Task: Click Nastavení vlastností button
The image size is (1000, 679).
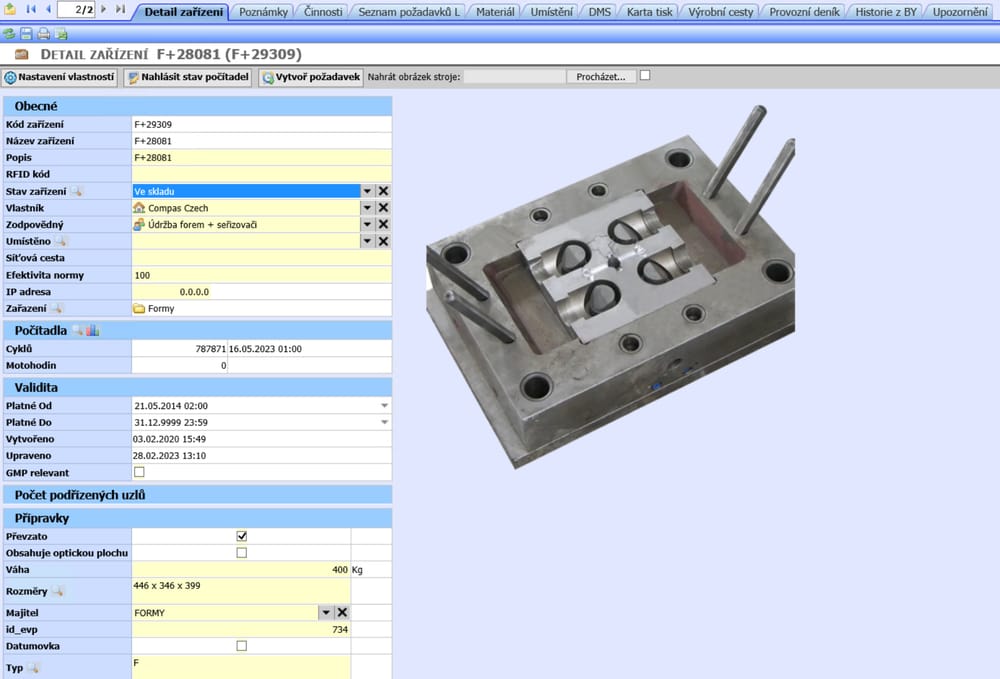Action: pos(59,77)
